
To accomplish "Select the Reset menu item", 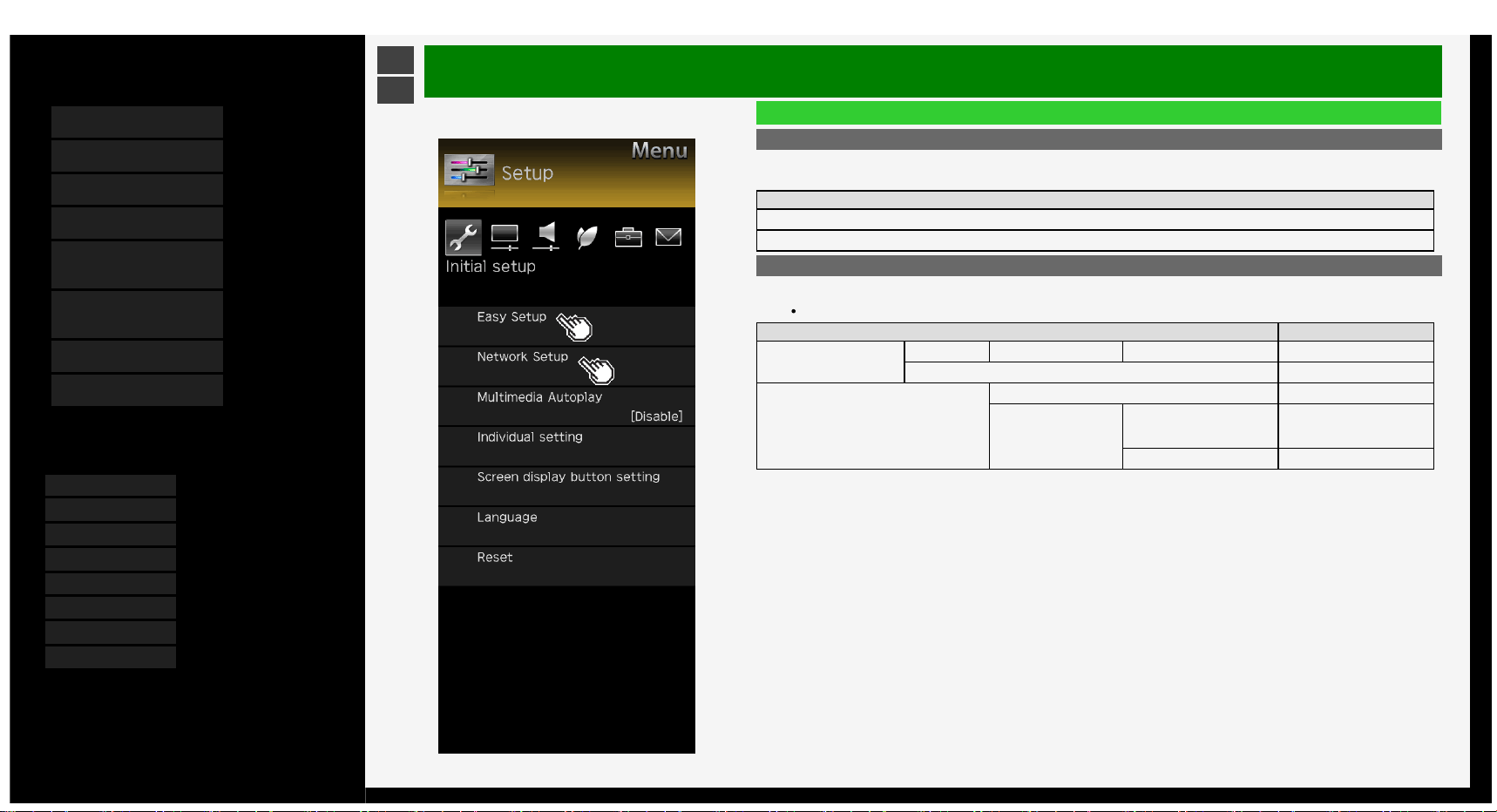I will tap(566, 566).
